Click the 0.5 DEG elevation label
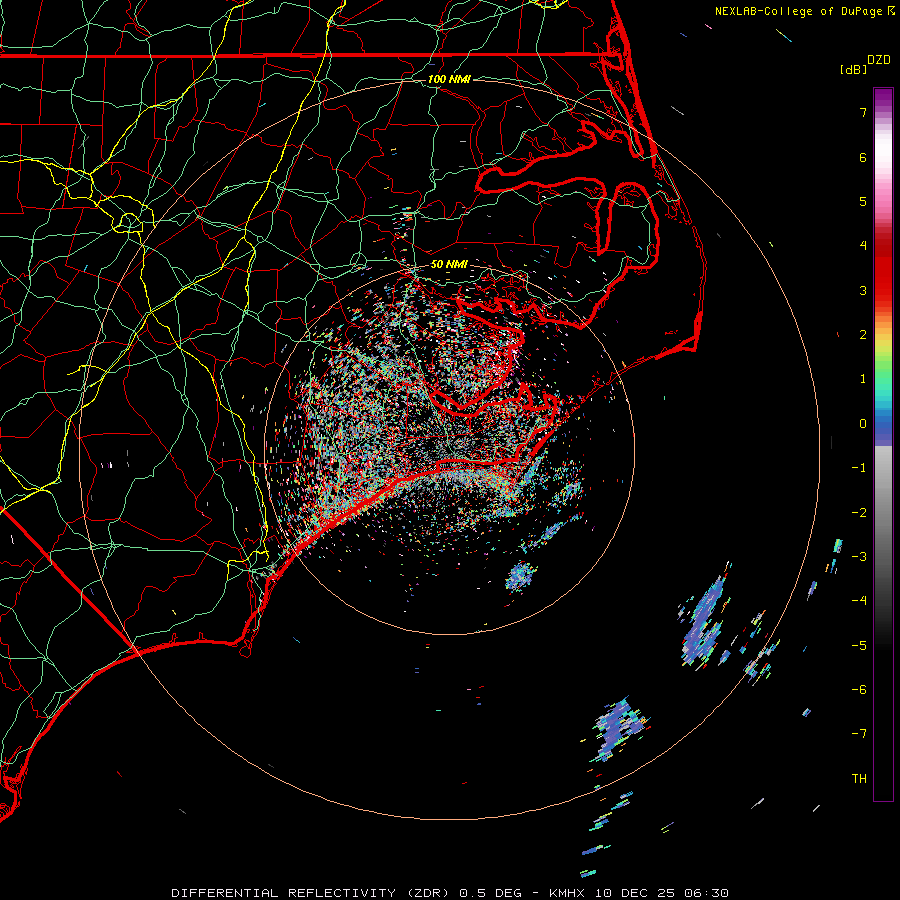Screen dimensions: 900x900 click(x=490, y=893)
